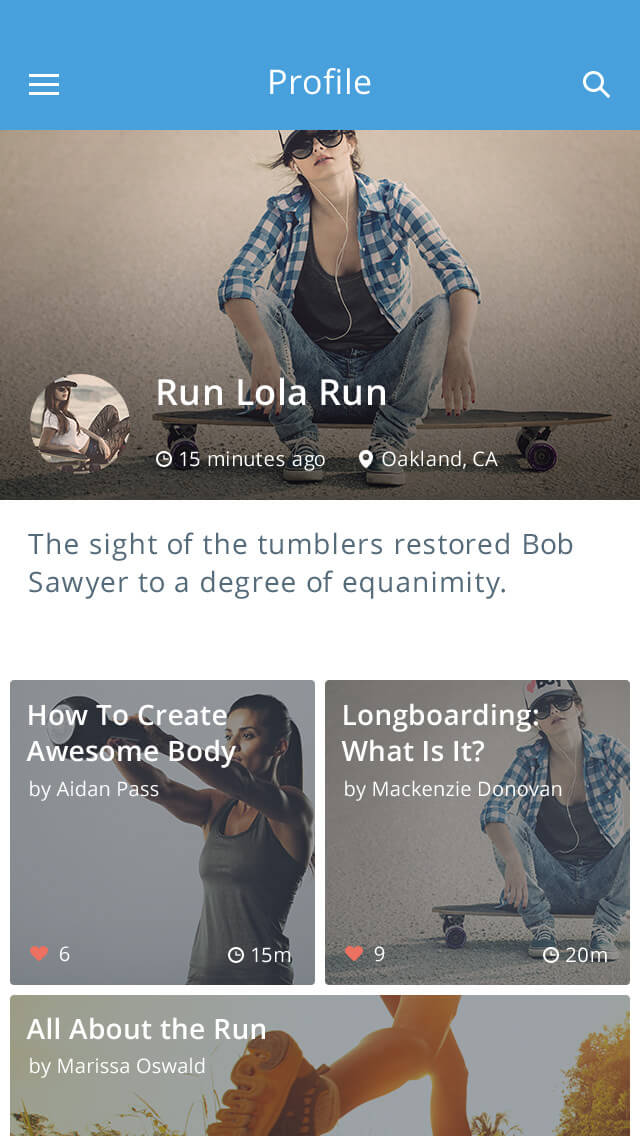The height and width of the screenshot is (1136, 640).
Task: Open Run Lola Run's round avatar photo
Action: pyautogui.click(x=80, y=424)
